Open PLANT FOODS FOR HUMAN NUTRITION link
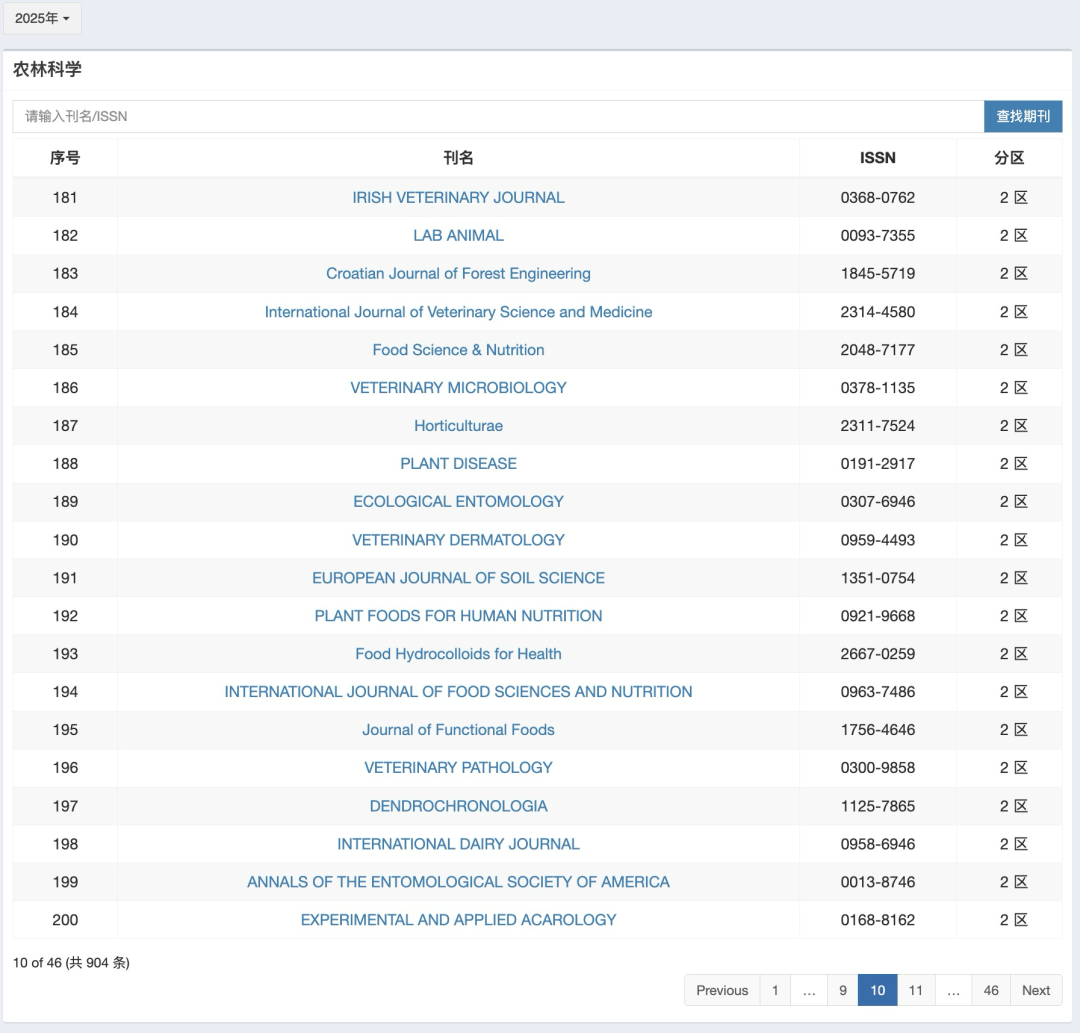1080x1033 pixels. [x=458, y=616]
